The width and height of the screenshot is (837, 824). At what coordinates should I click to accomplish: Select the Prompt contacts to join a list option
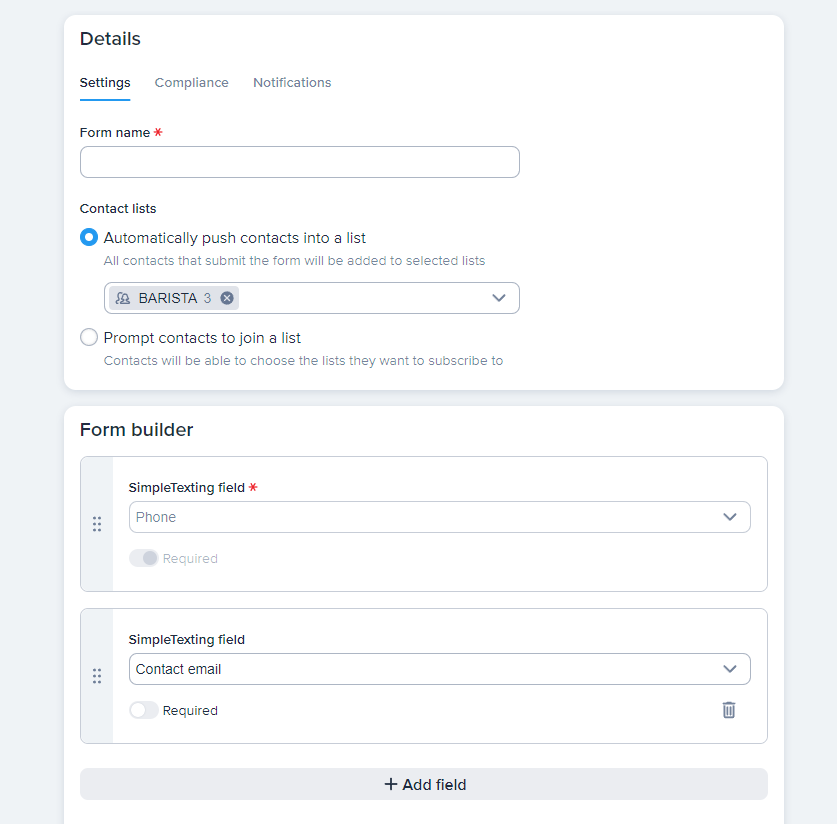click(88, 337)
